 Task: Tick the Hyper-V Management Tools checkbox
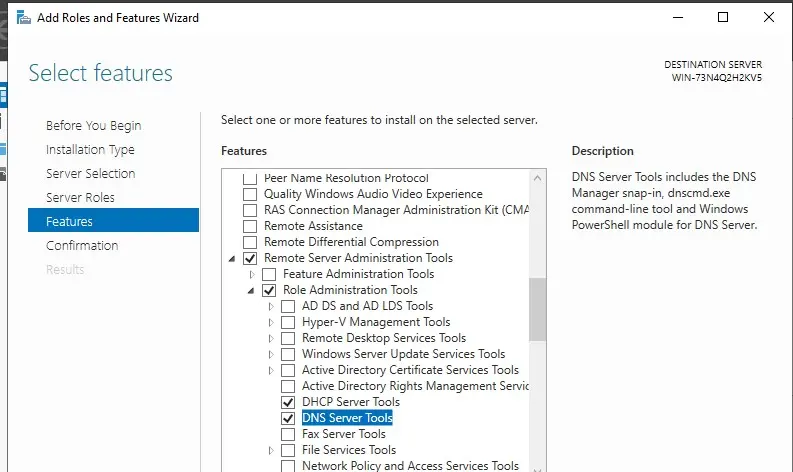point(288,322)
